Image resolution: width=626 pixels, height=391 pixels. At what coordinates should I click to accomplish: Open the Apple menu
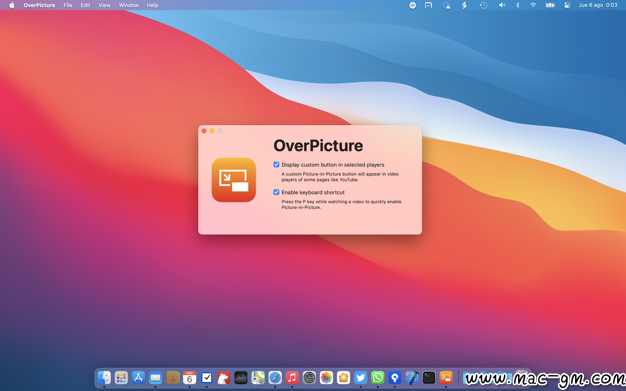12,5
